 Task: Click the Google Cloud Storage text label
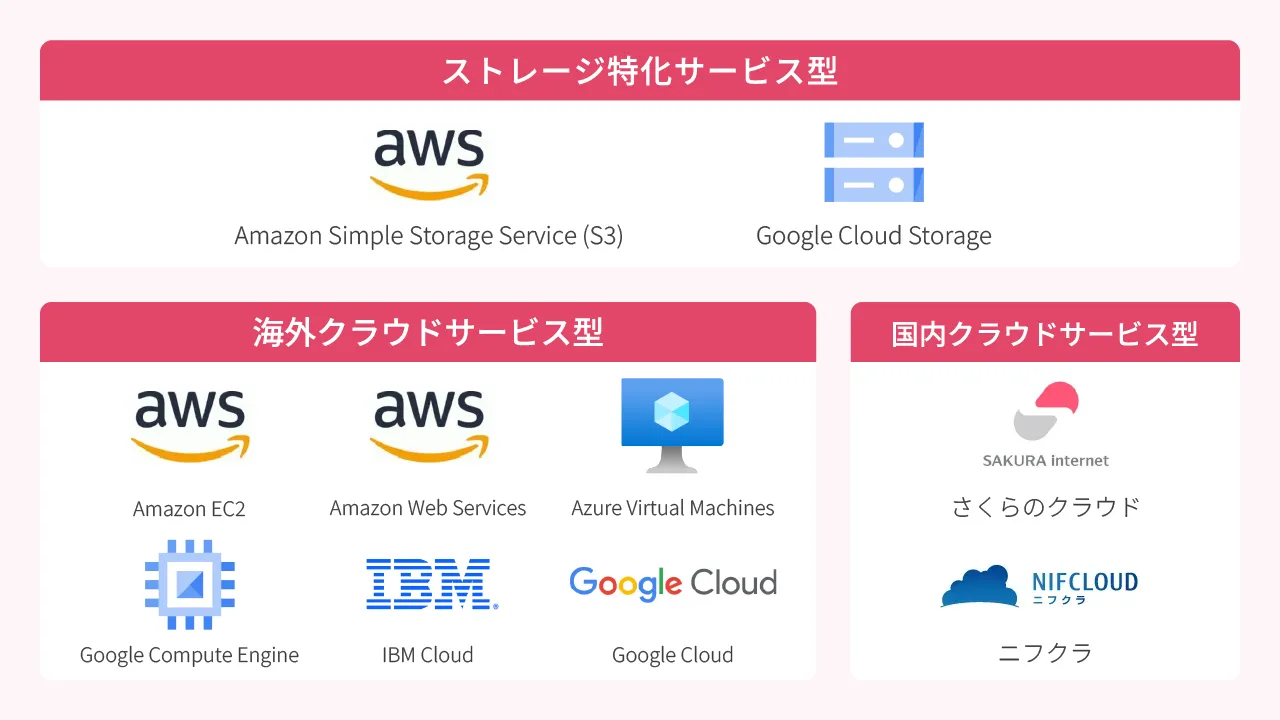[x=874, y=236]
